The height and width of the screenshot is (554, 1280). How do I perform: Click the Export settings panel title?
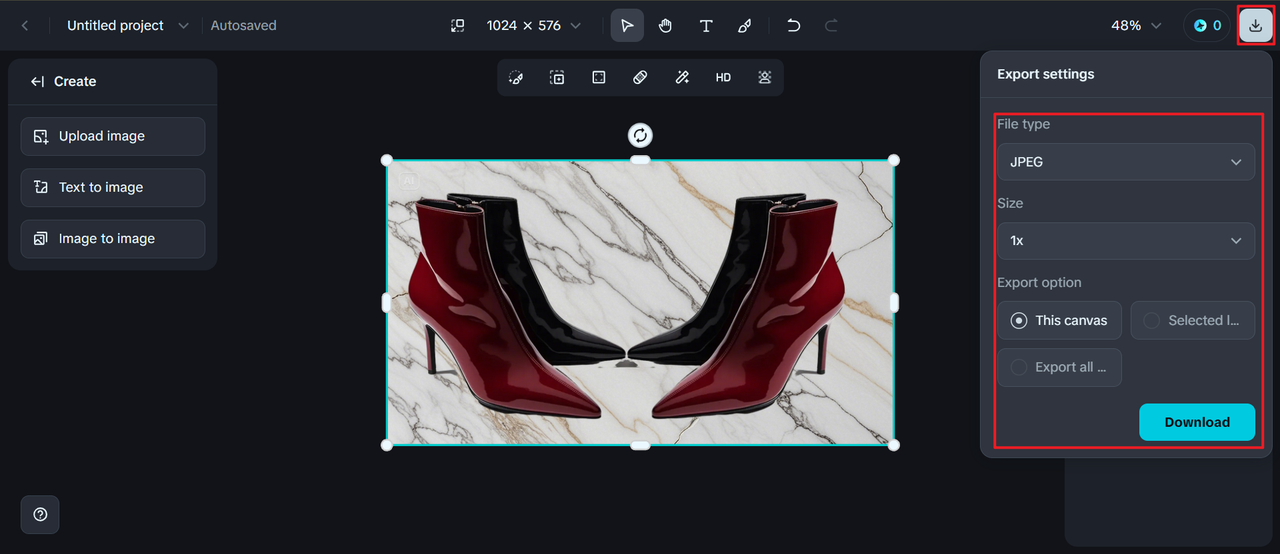pyautogui.click(x=1045, y=74)
